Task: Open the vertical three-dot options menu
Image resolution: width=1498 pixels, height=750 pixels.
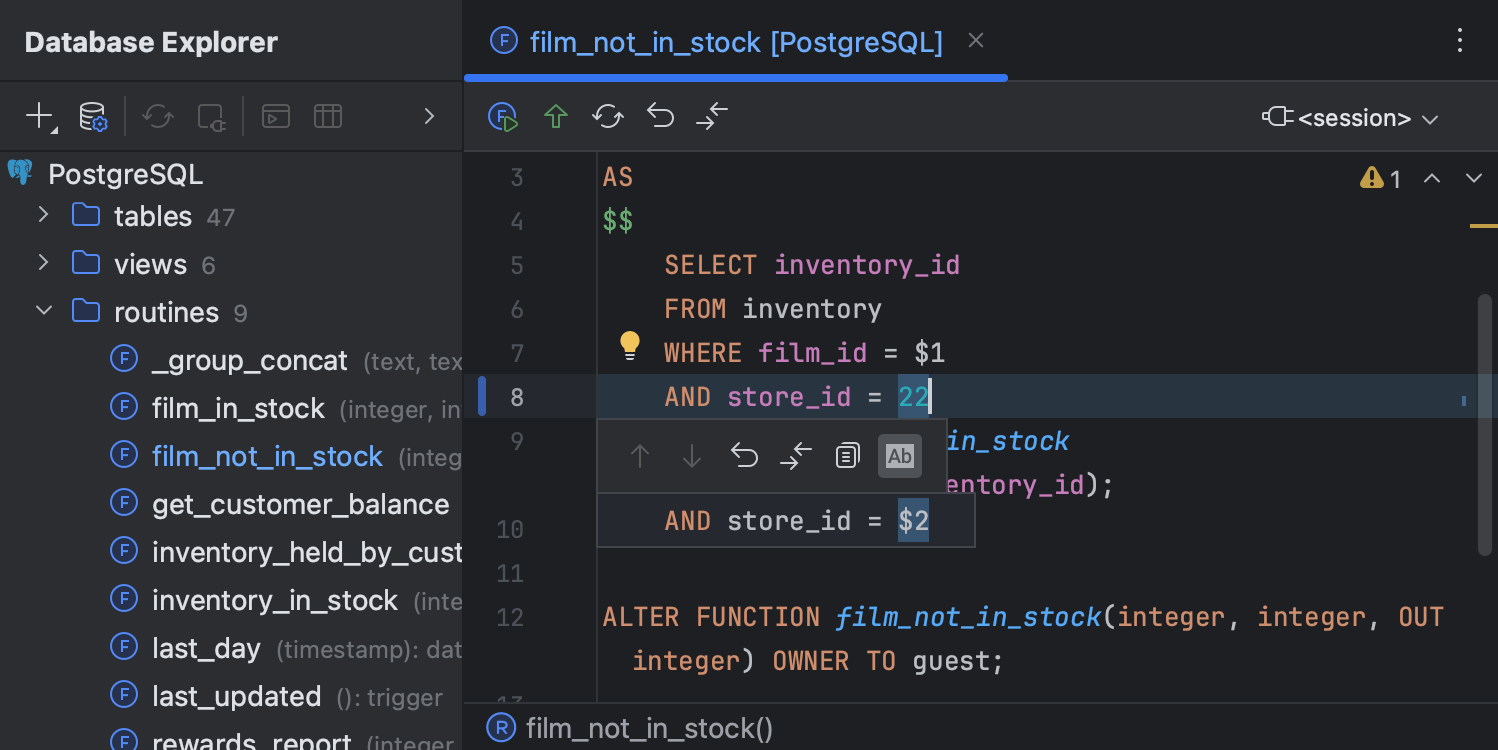Action: [x=1460, y=41]
